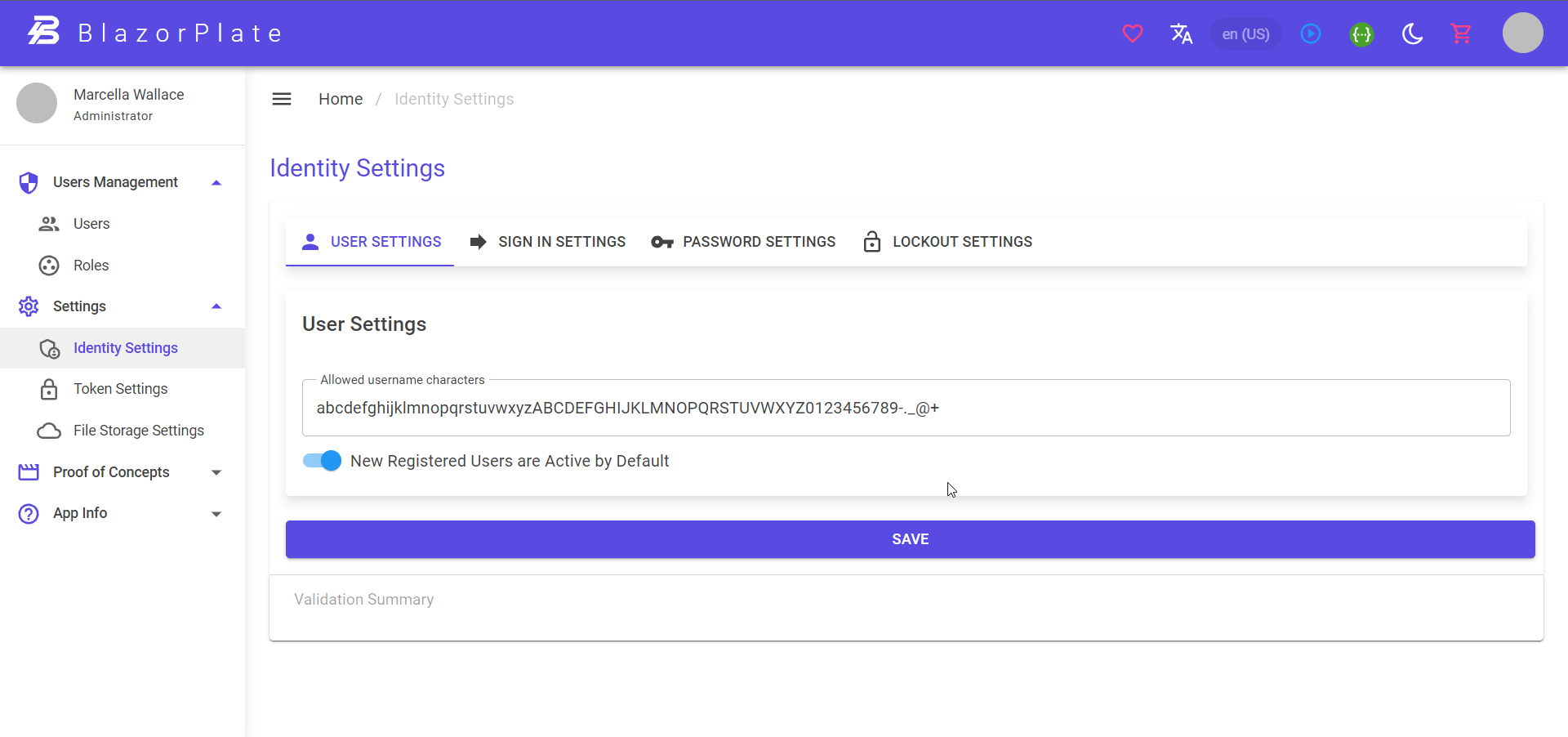Open the green code snippet icon
Screen dimensions: 1568x737
coord(1362,33)
